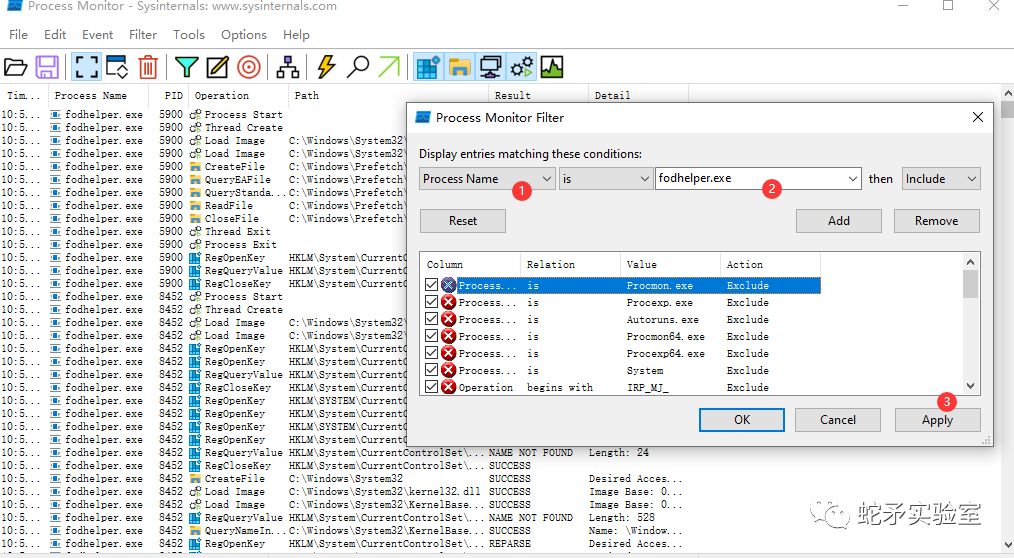Select the ReadFile event row

tap(204, 206)
